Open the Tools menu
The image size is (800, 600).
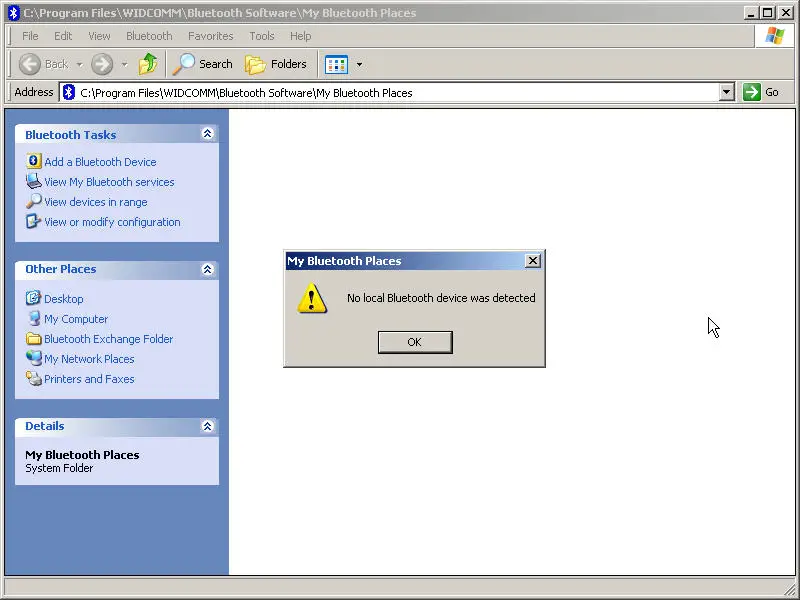tap(262, 36)
